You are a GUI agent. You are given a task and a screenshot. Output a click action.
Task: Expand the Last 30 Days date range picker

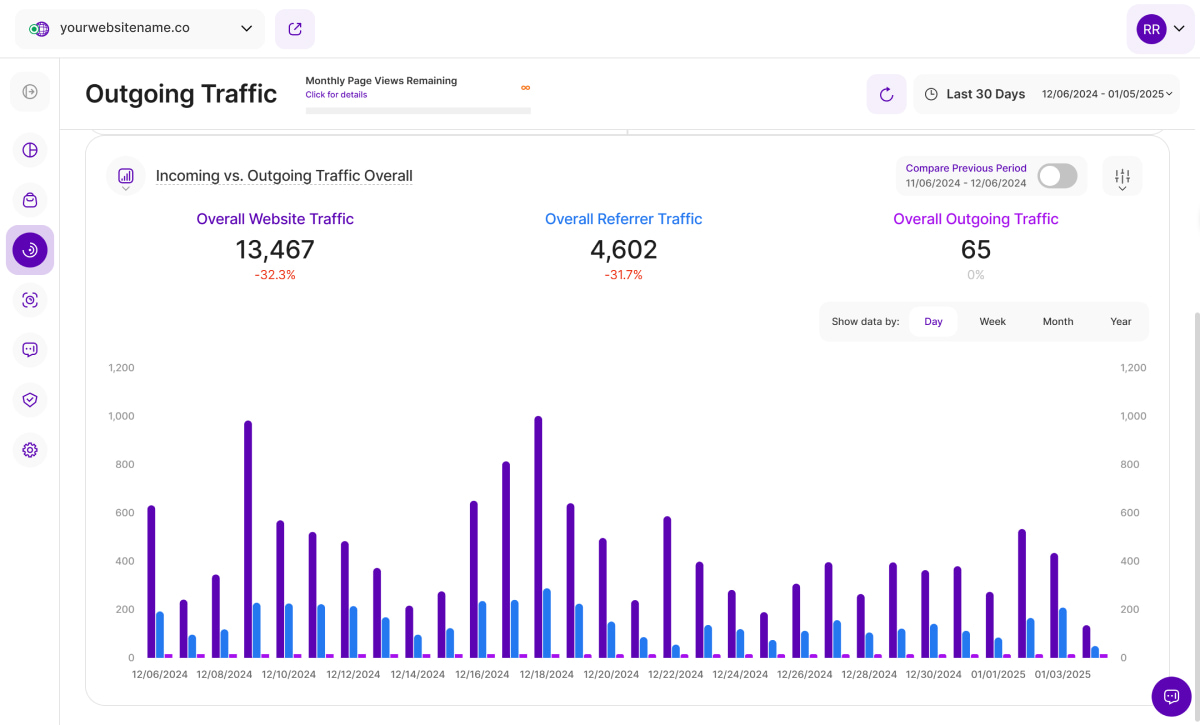click(x=1045, y=94)
